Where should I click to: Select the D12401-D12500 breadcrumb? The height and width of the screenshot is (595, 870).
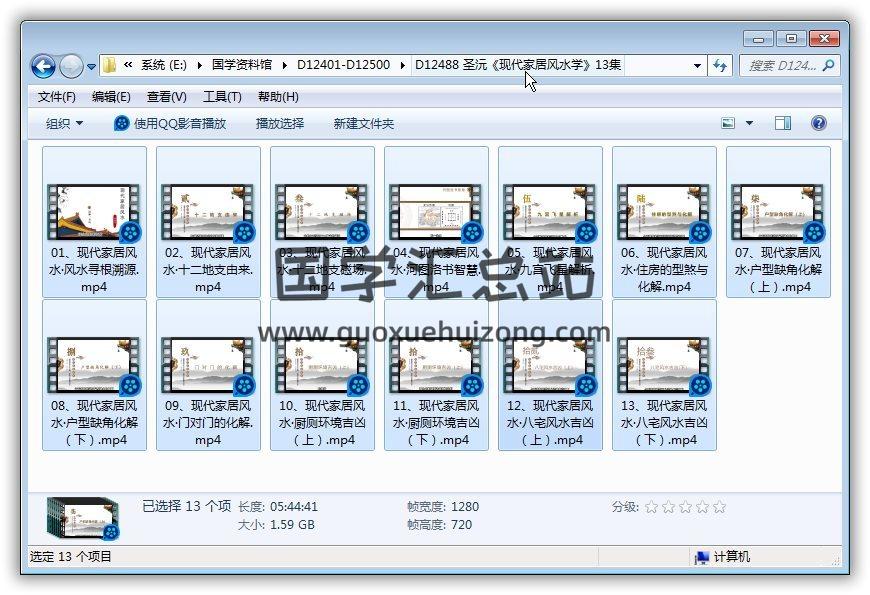click(343, 65)
